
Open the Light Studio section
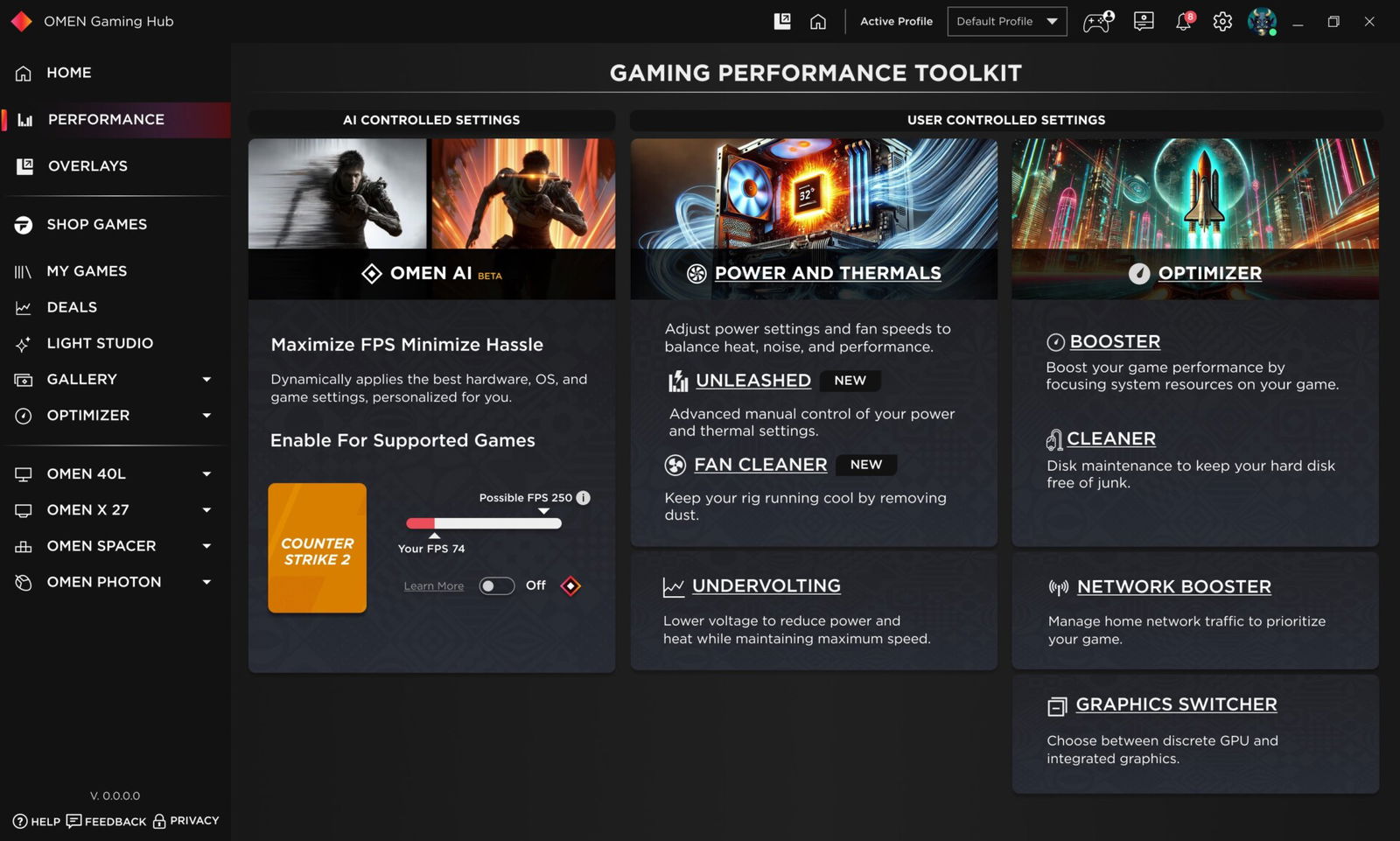coord(101,343)
